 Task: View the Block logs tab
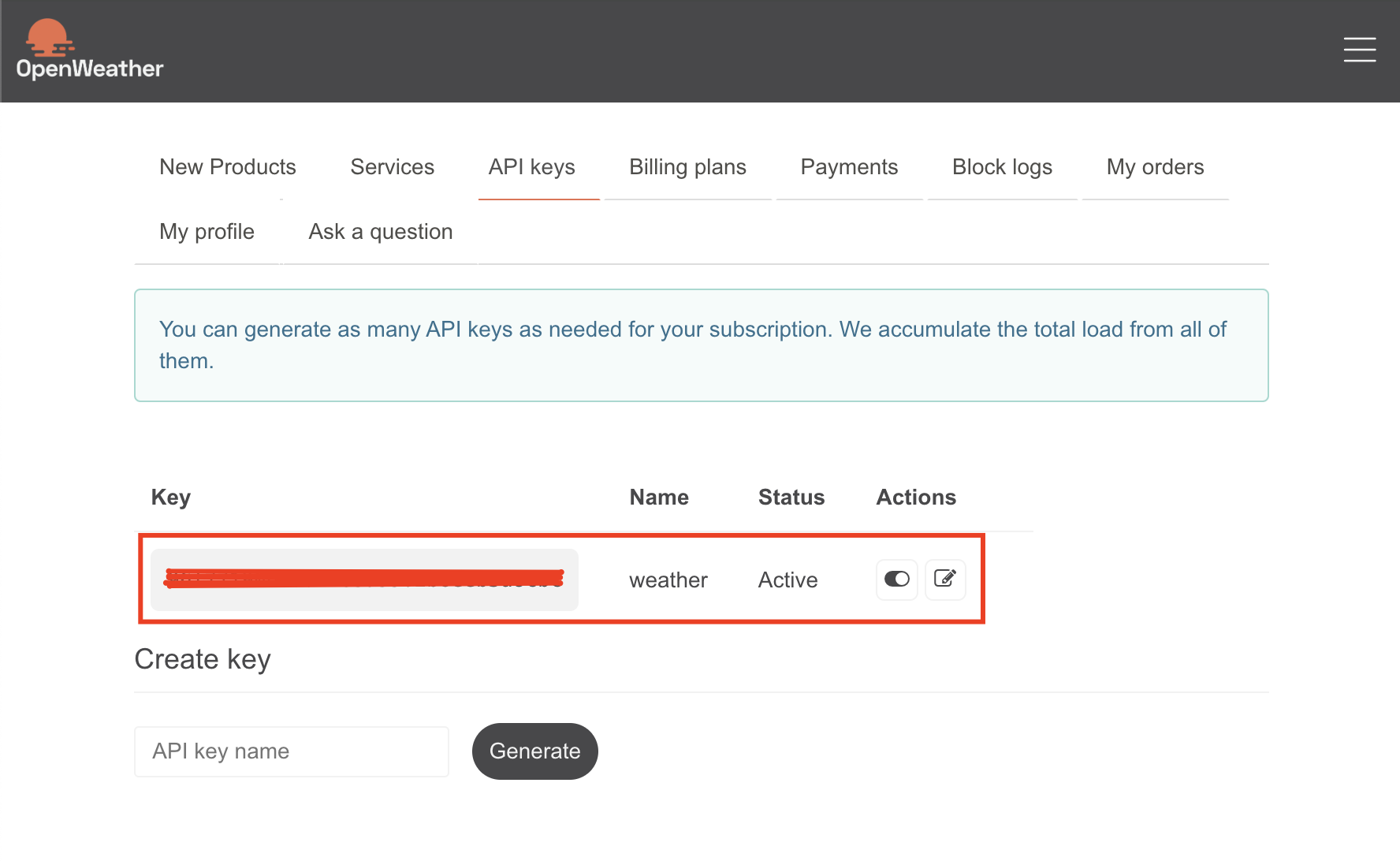[x=1002, y=167]
